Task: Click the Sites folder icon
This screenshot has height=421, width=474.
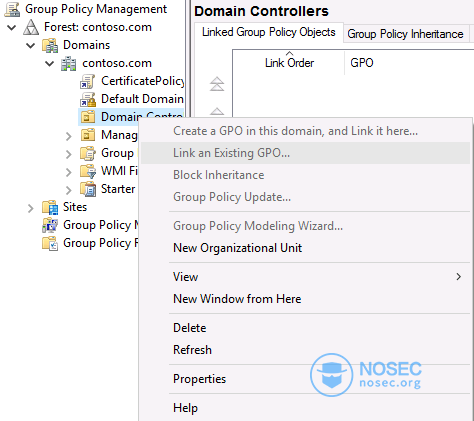Action: point(50,207)
